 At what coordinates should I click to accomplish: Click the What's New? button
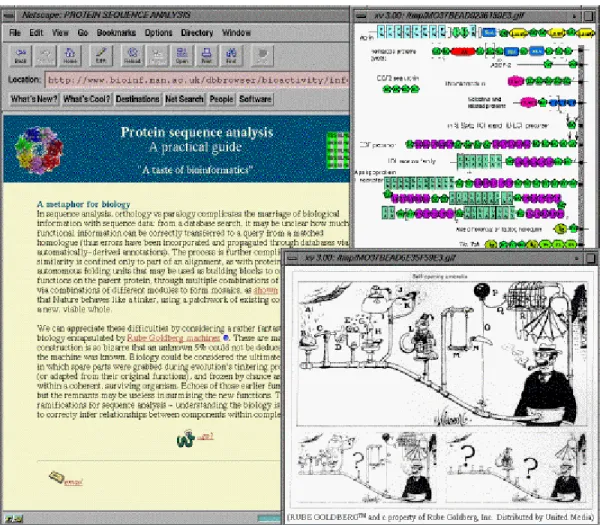click(x=34, y=99)
